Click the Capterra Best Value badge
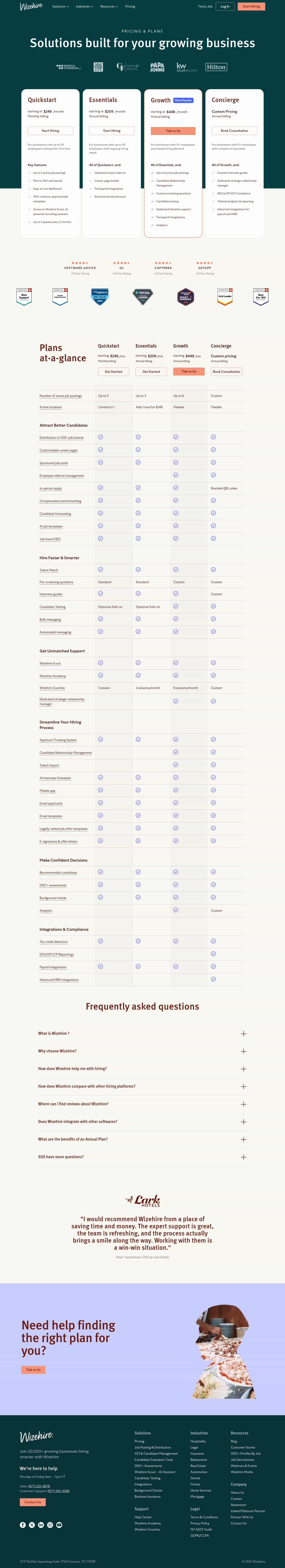 [100, 296]
